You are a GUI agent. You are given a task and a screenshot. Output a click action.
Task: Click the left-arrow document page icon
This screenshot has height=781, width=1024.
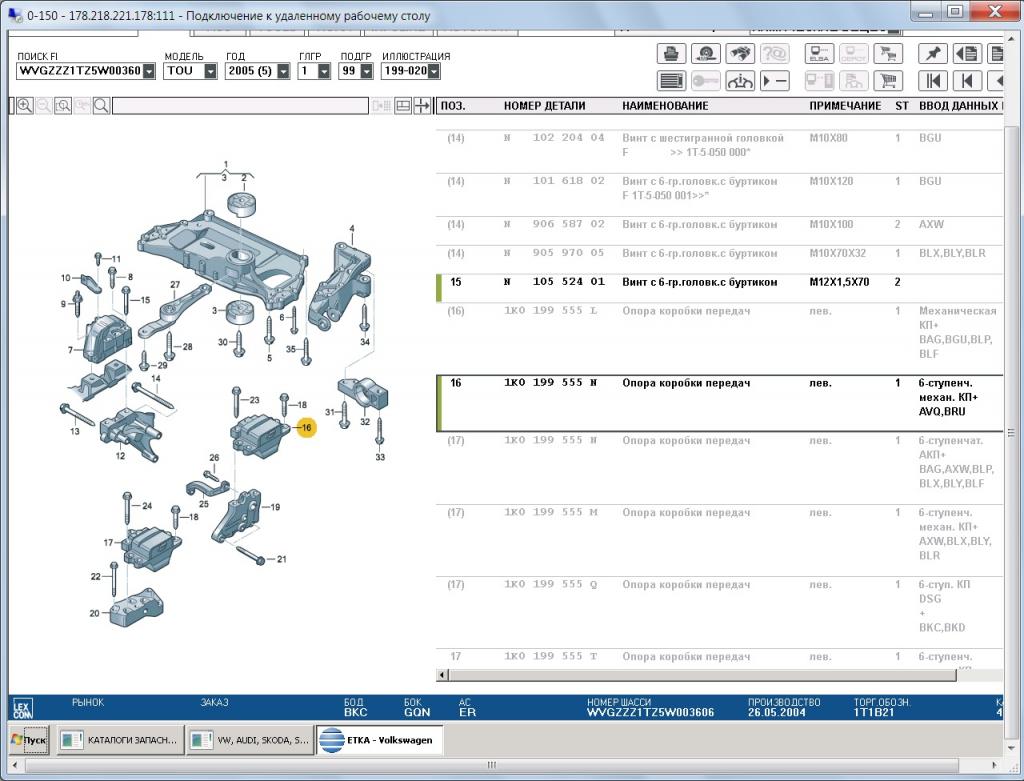[967, 54]
